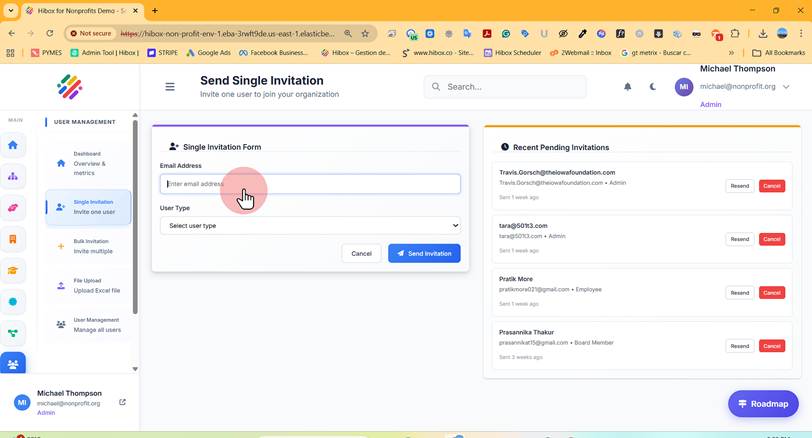Click the hamburger menu icon

(170, 86)
